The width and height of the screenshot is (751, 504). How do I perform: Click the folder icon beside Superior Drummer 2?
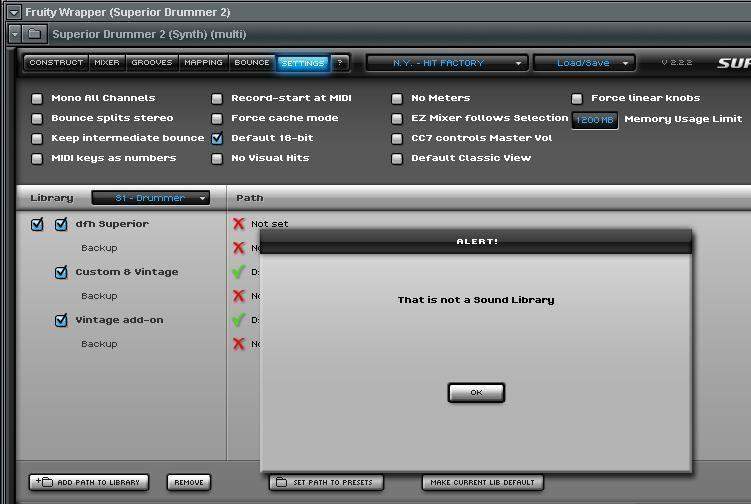click(34, 34)
